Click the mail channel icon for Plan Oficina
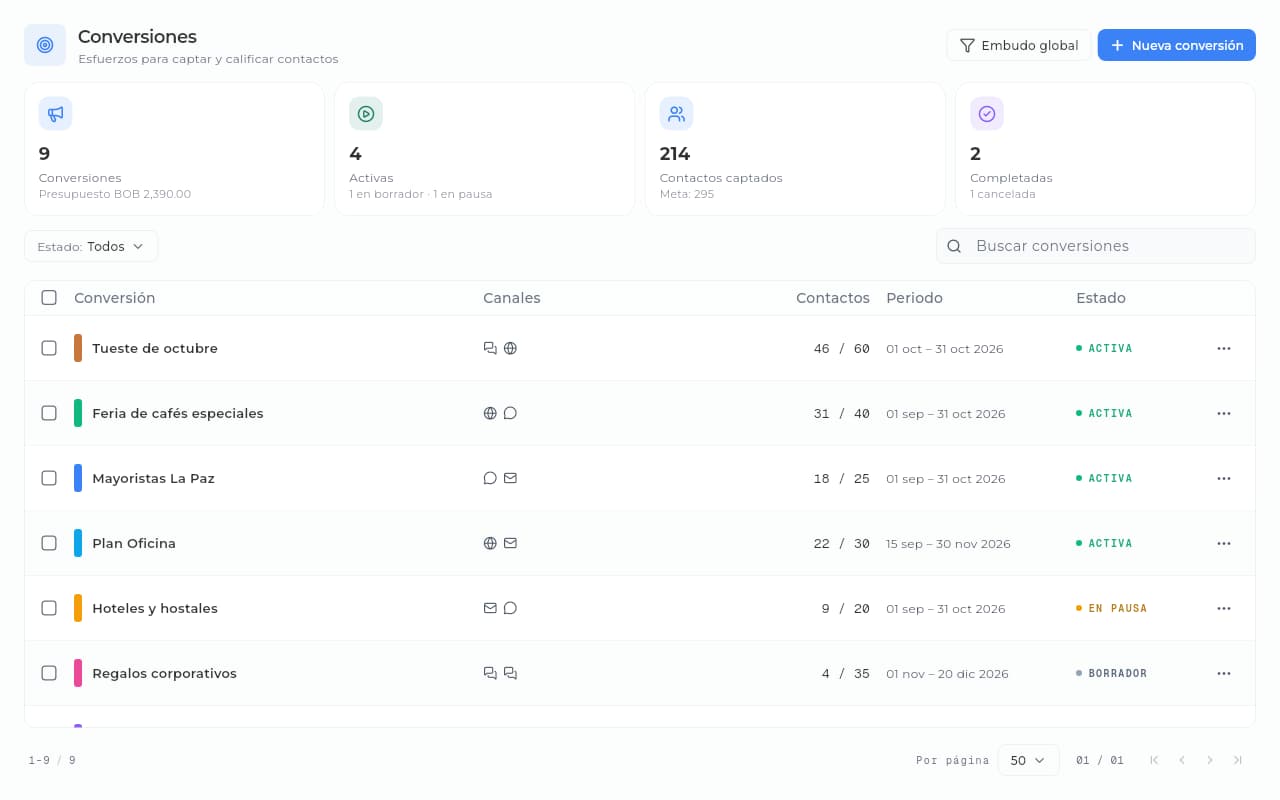 click(510, 543)
